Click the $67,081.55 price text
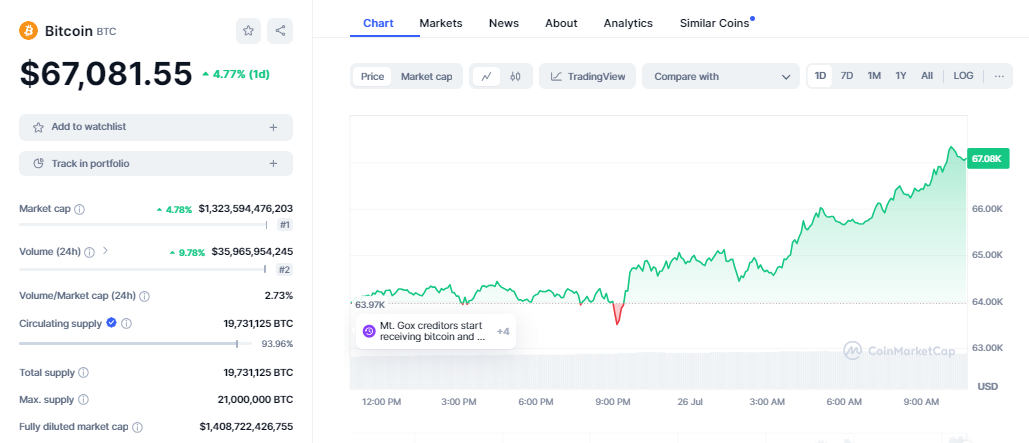 point(106,74)
